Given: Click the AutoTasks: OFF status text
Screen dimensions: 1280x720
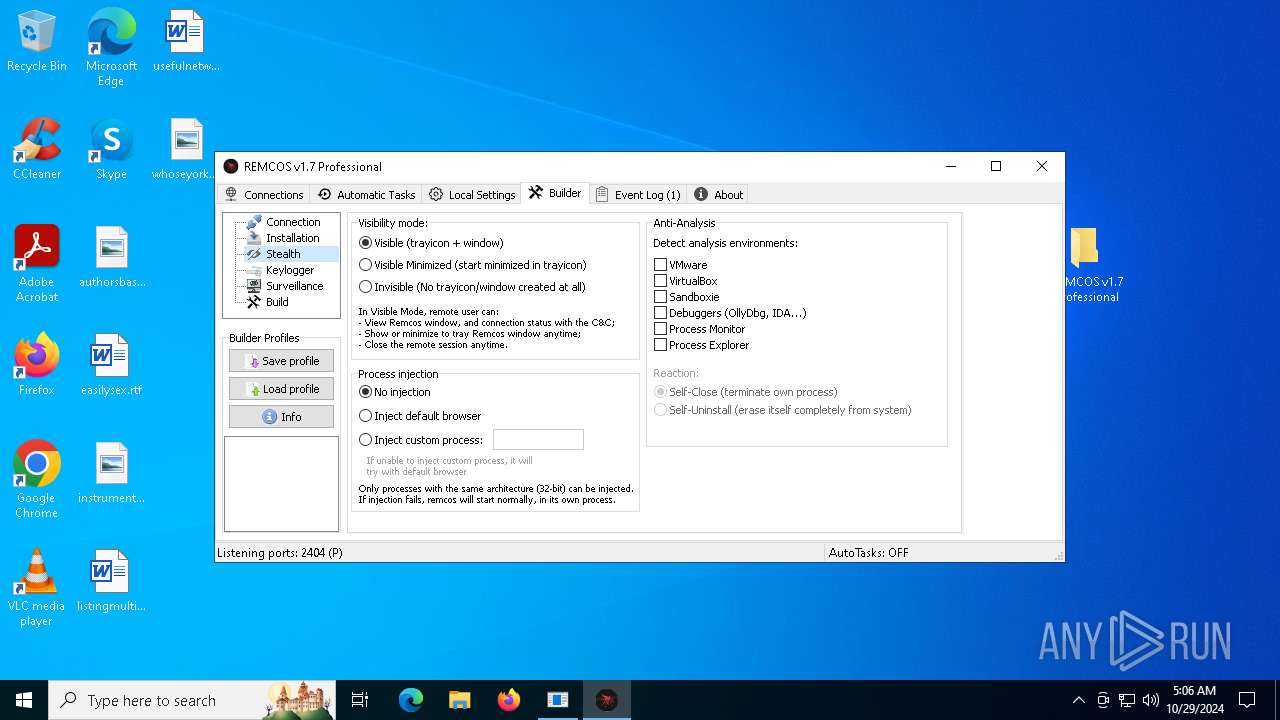Looking at the screenshot, I should point(868,553).
